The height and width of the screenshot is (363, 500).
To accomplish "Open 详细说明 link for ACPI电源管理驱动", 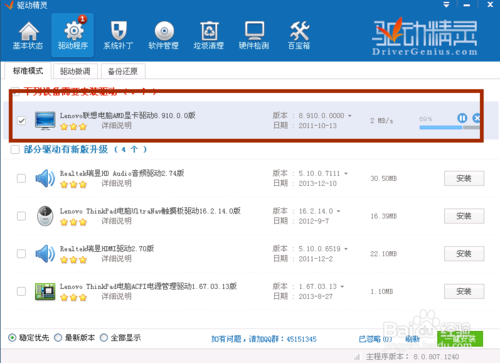I will (116, 296).
